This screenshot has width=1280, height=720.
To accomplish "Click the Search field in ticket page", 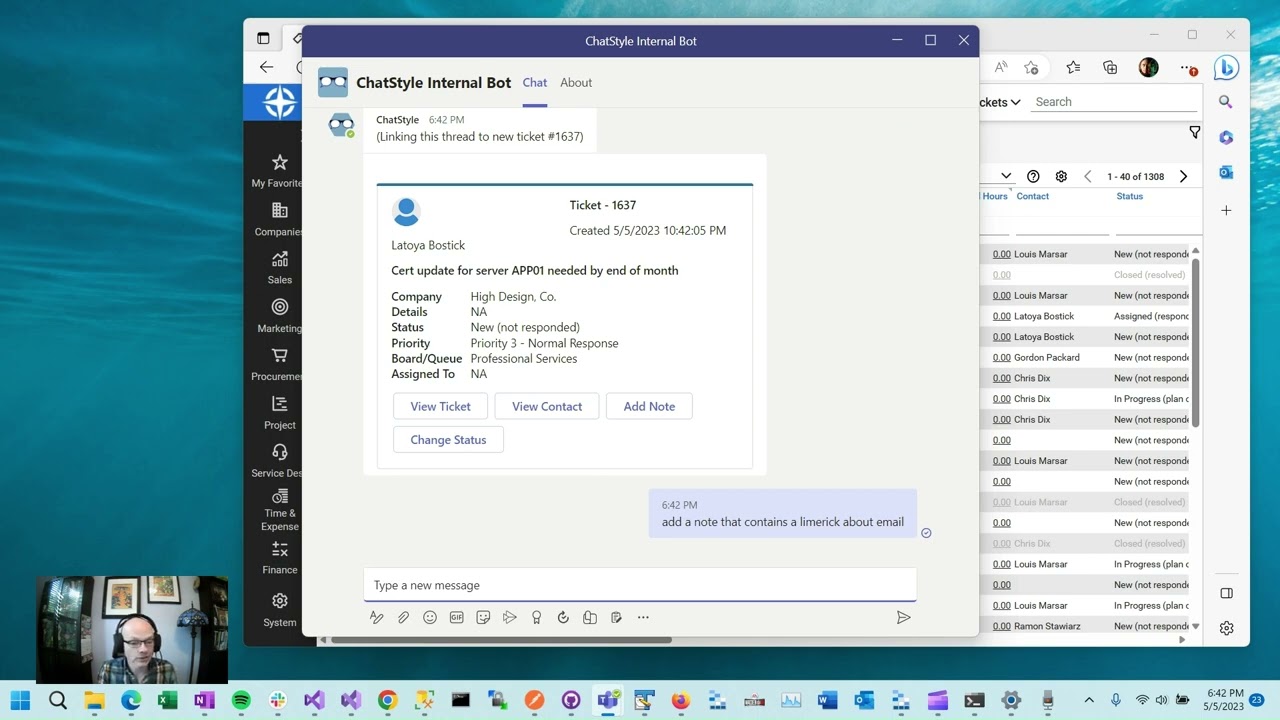I will [1113, 102].
